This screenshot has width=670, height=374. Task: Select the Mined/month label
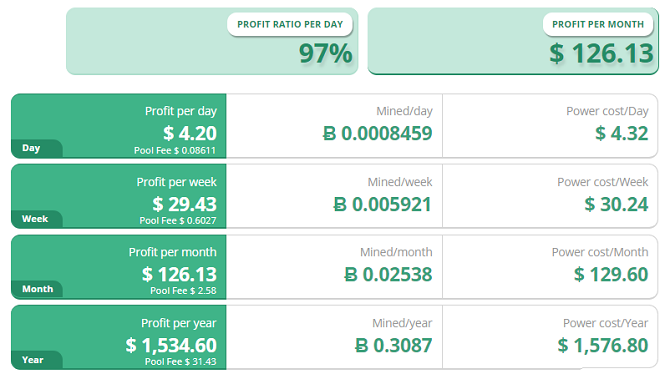click(396, 252)
